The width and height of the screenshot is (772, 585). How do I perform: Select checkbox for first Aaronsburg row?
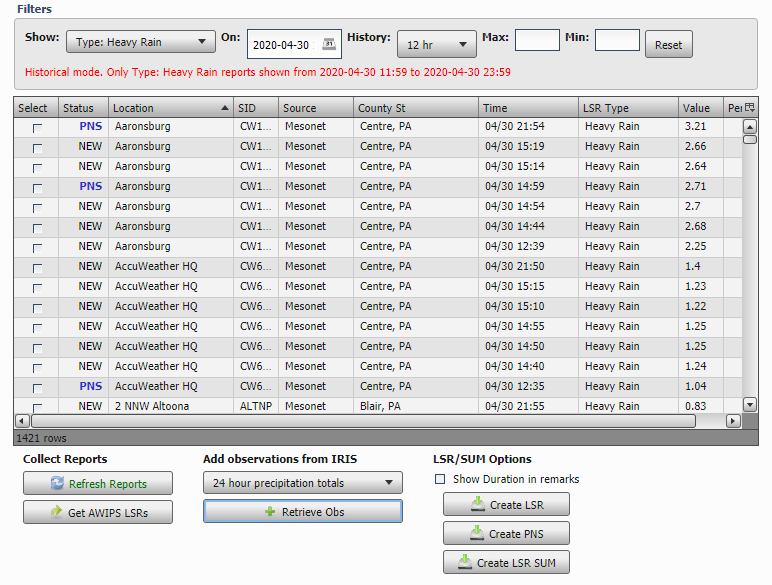38,128
